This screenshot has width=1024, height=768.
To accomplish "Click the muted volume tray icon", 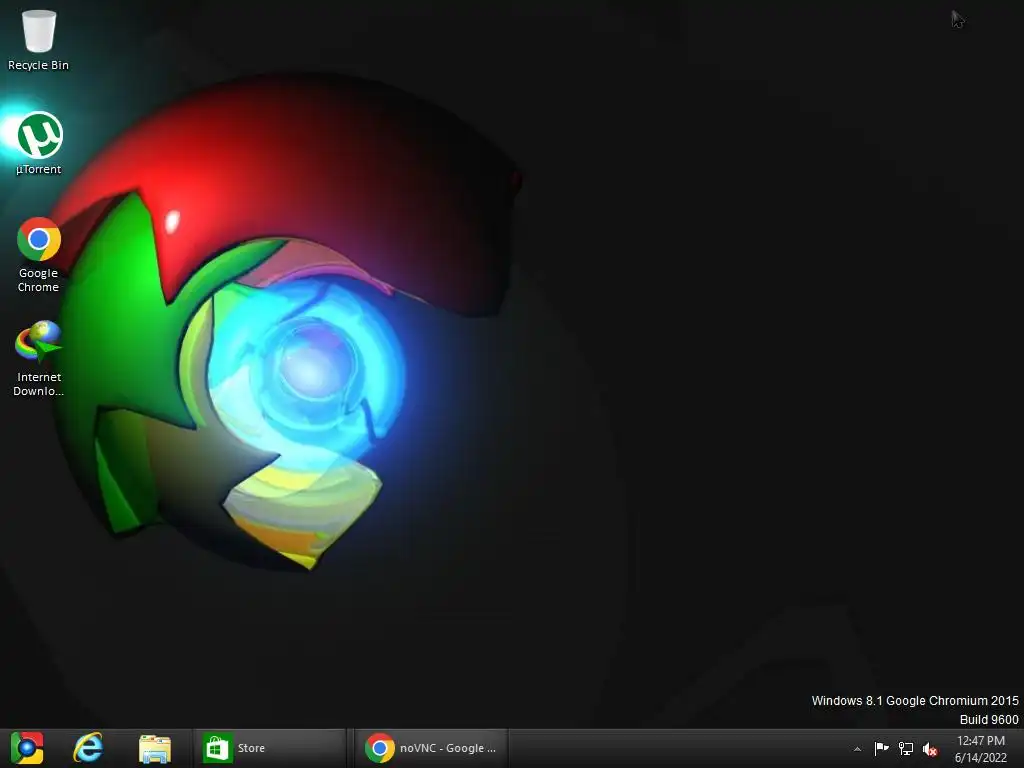I will 930,749.
